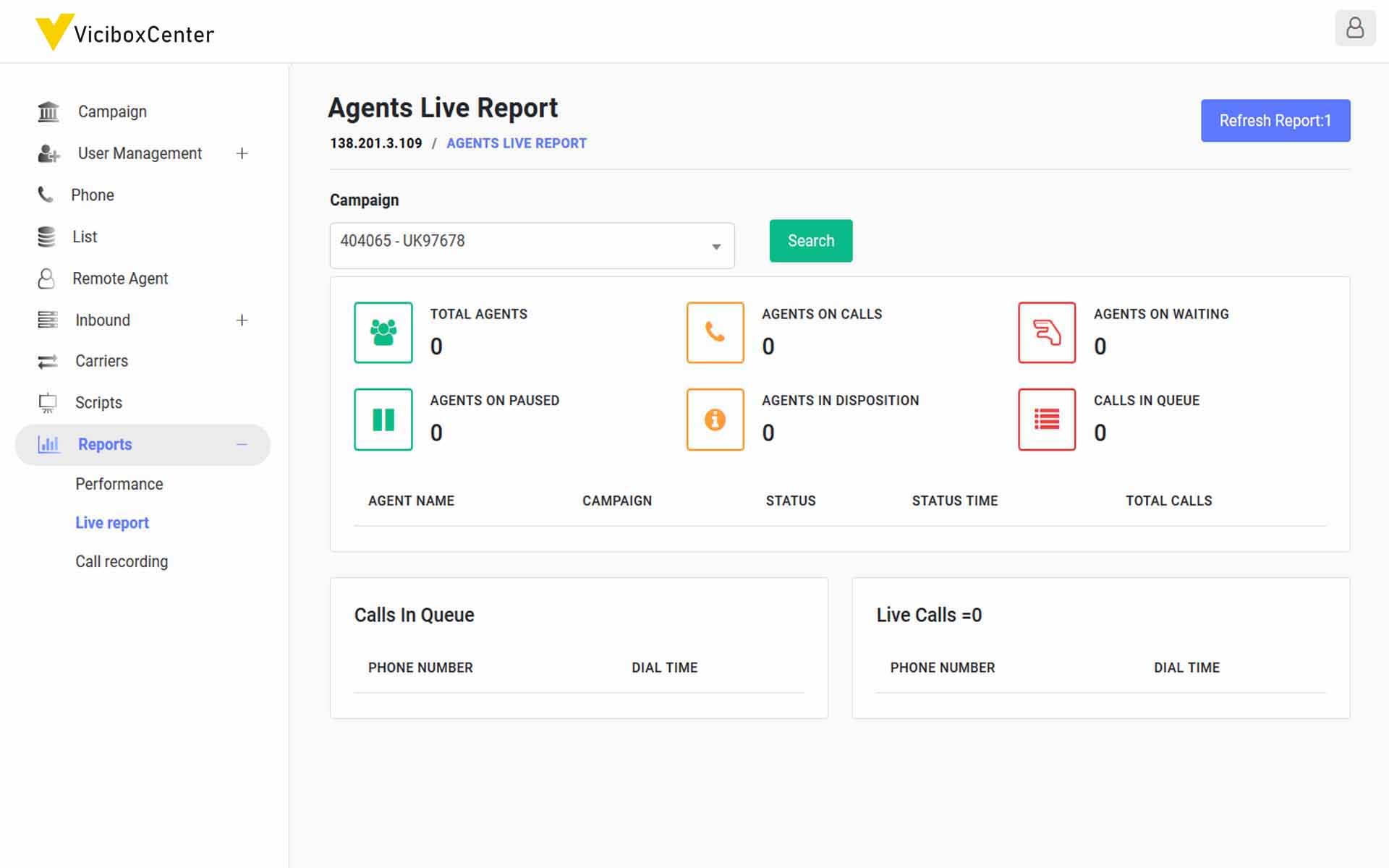Click the Refresh Report:1 button

tap(1275, 120)
